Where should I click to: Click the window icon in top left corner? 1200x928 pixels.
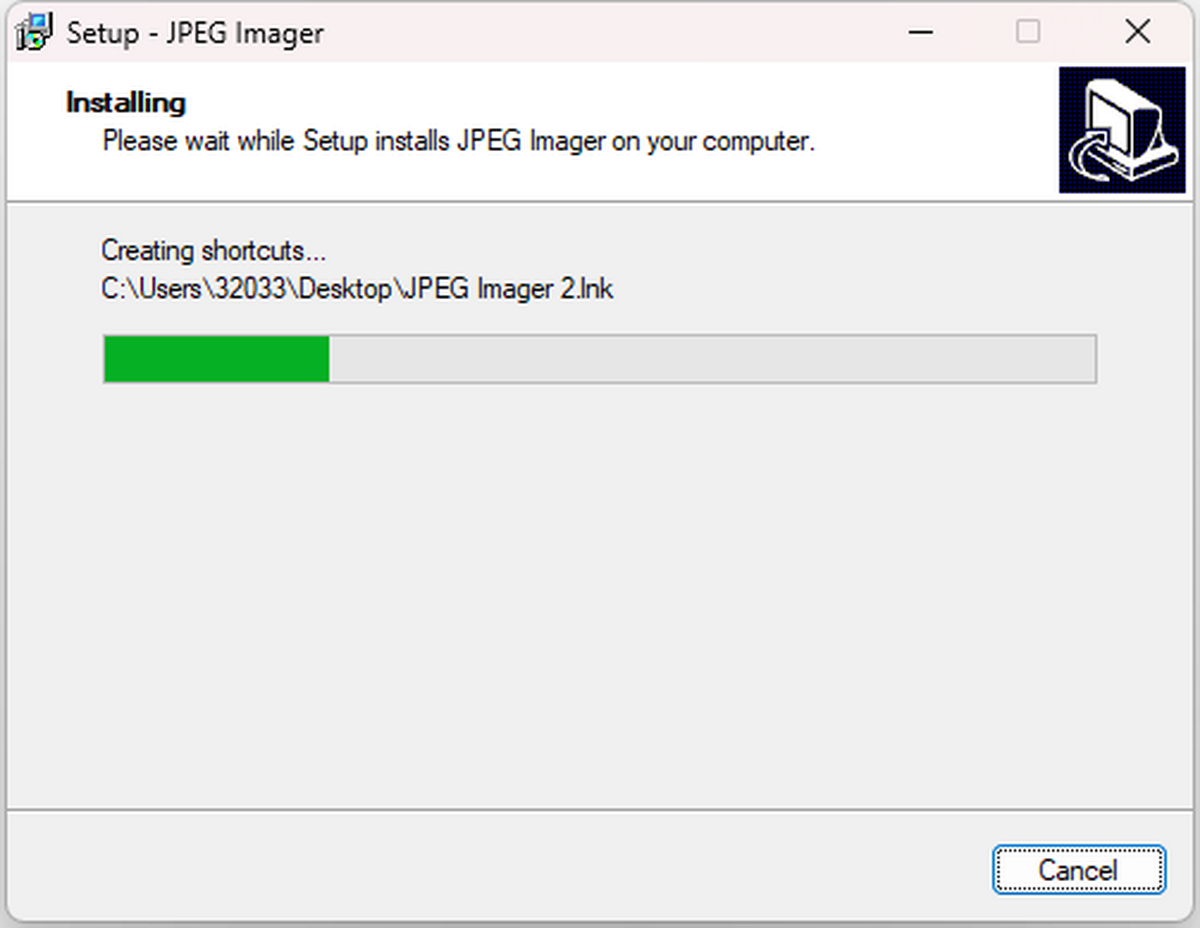[x=32, y=31]
